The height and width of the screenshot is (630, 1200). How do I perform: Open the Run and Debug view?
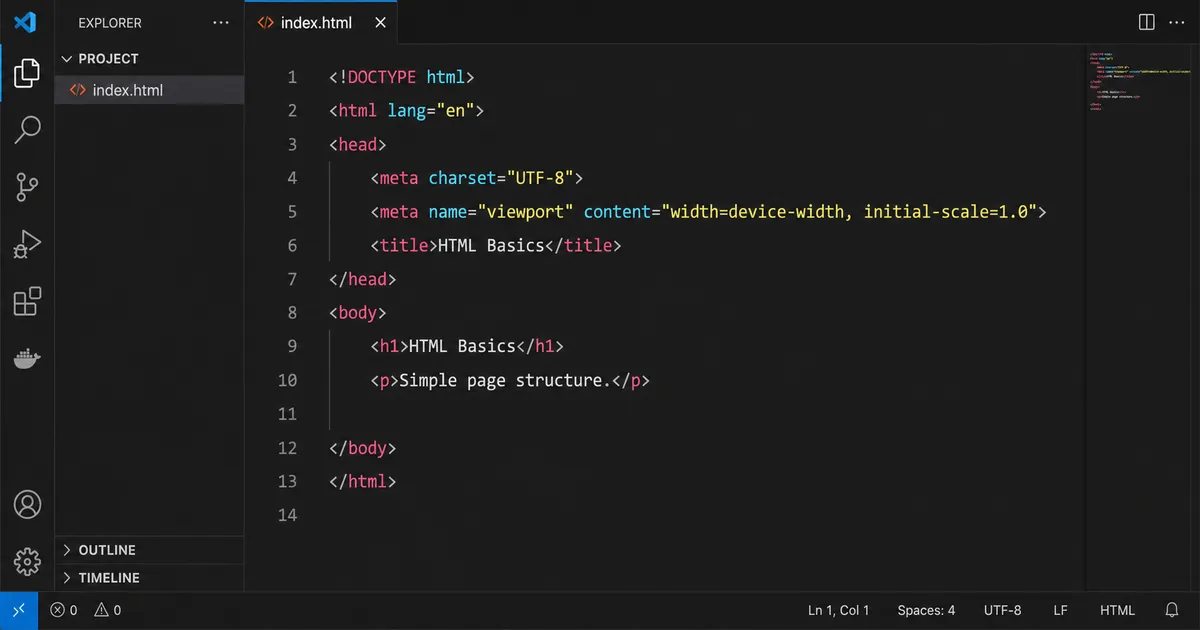27,244
